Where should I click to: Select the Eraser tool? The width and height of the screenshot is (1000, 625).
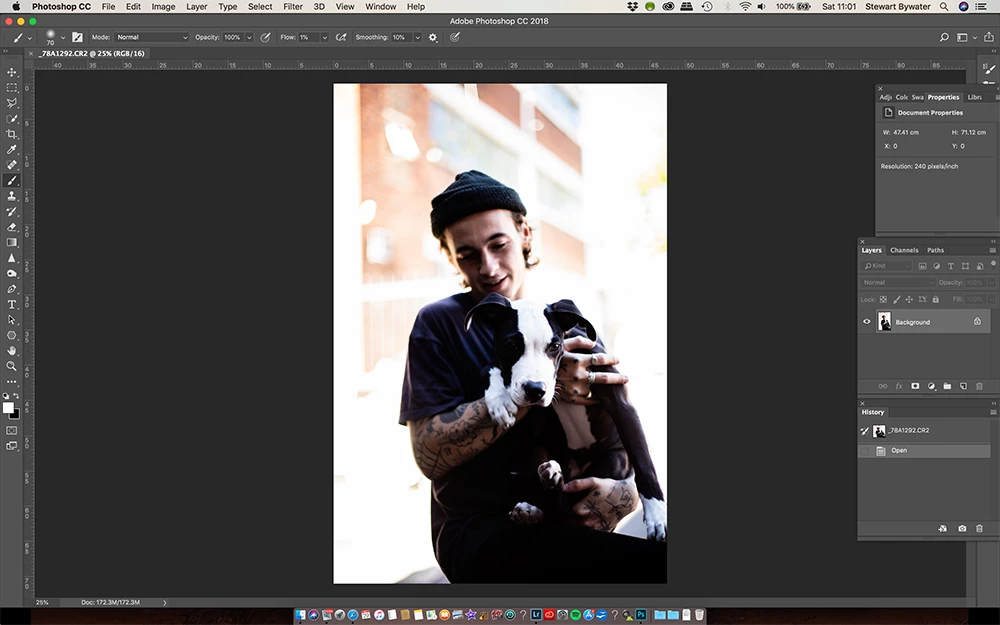[x=11, y=226]
